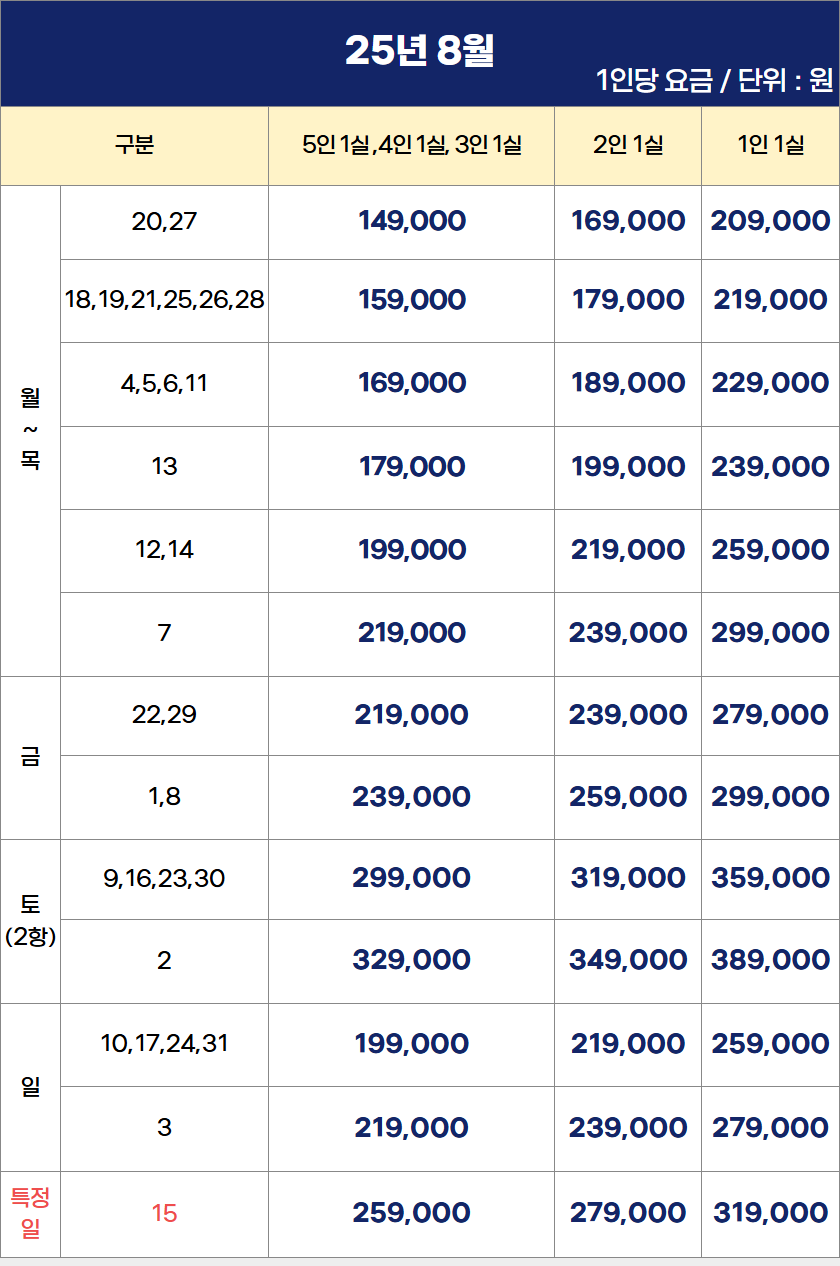The height and width of the screenshot is (1266, 840).
Task: Select the 9,16,23,30 Saturday dates cell
Action: (x=164, y=878)
